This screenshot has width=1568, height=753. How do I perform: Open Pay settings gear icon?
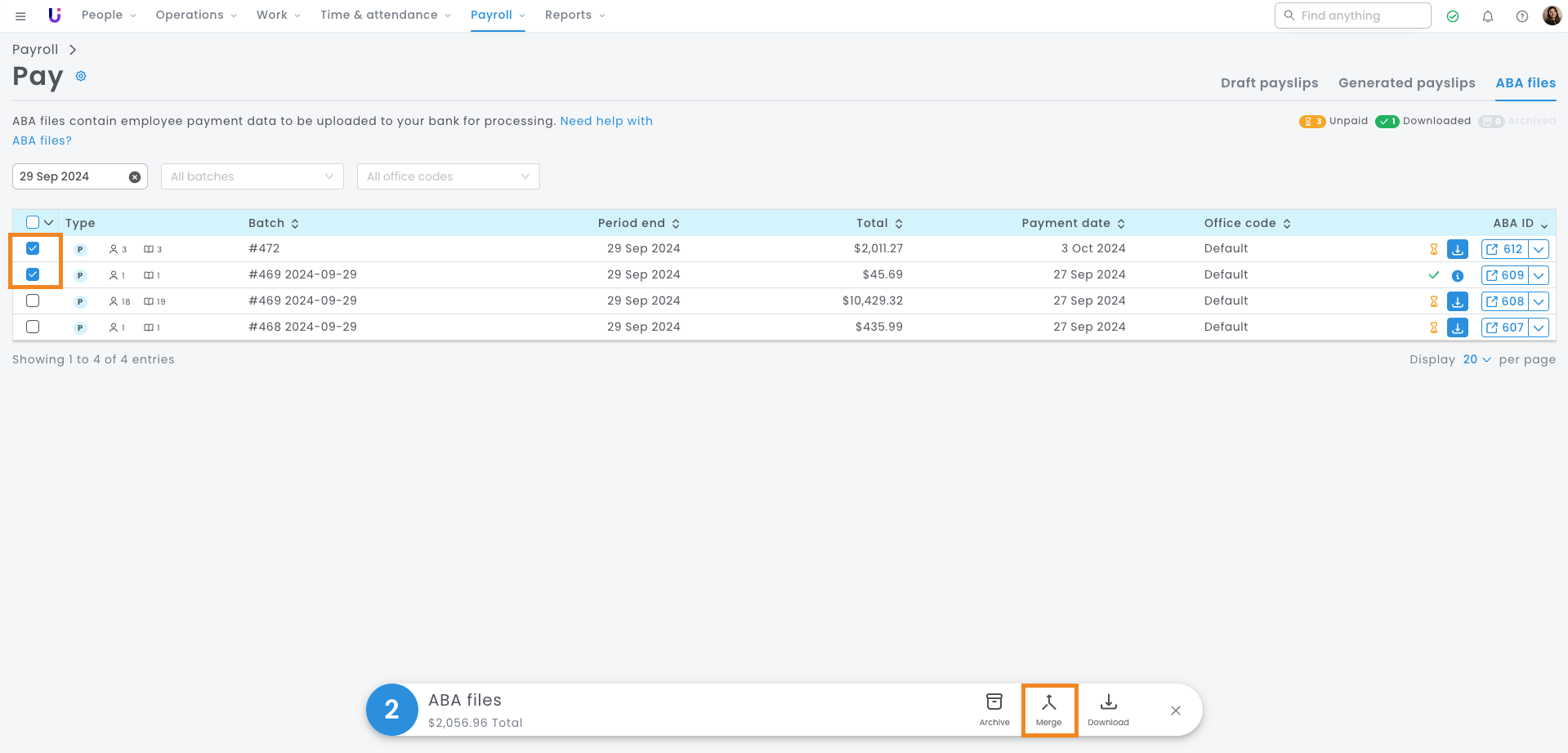(x=81, y=76)
